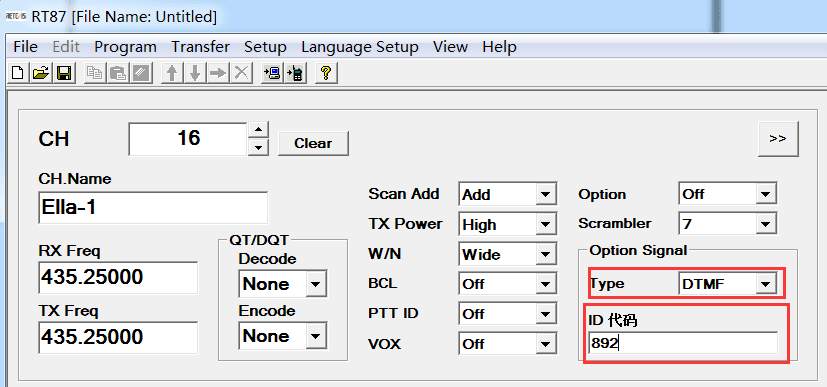Open the Scan Add dropdown
This screenshot has width=827, height=387.
pyautogui.click(x=546, y=195)
